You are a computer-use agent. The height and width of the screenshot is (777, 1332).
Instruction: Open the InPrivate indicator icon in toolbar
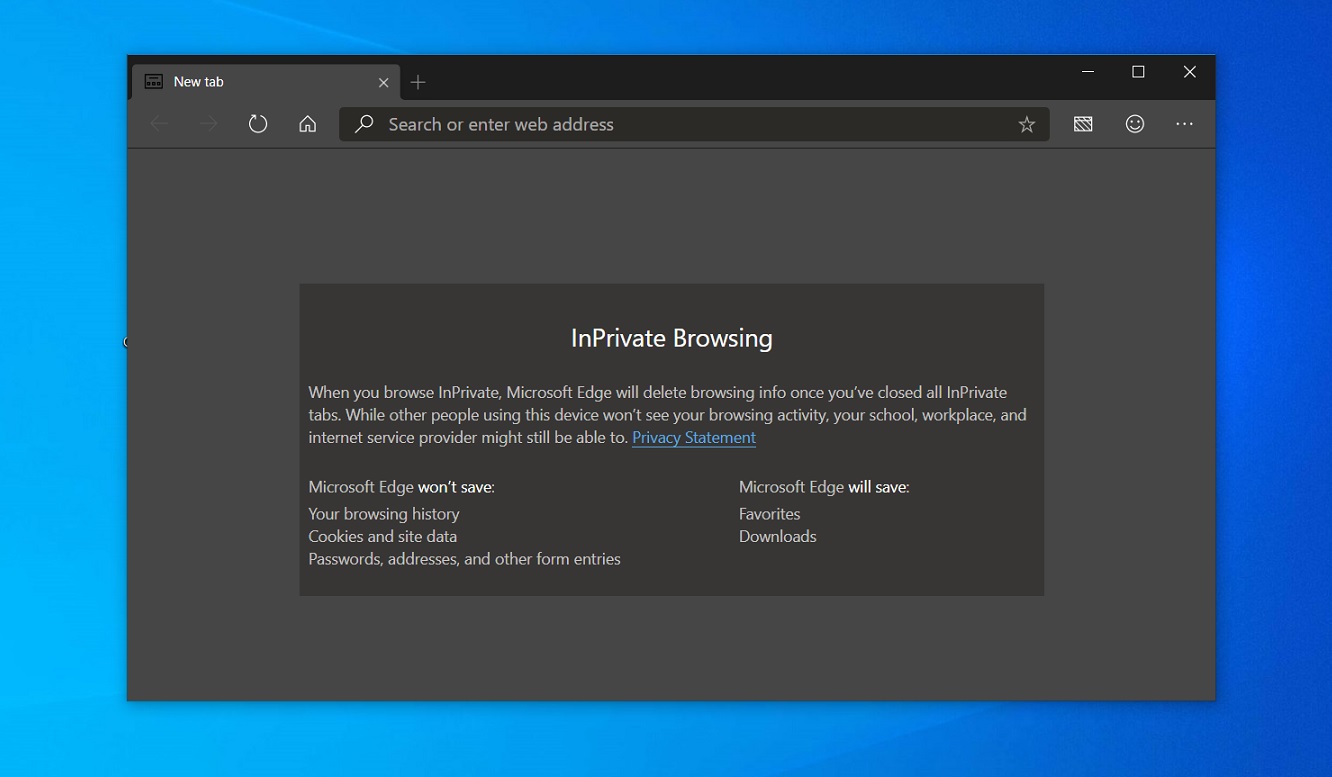pyautogui.click(x=1083, y=124)
